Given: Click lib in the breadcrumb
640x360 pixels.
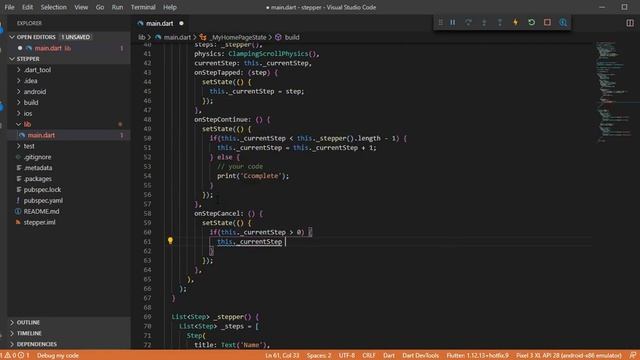Looking at the screenshot, I should [142, 37].
